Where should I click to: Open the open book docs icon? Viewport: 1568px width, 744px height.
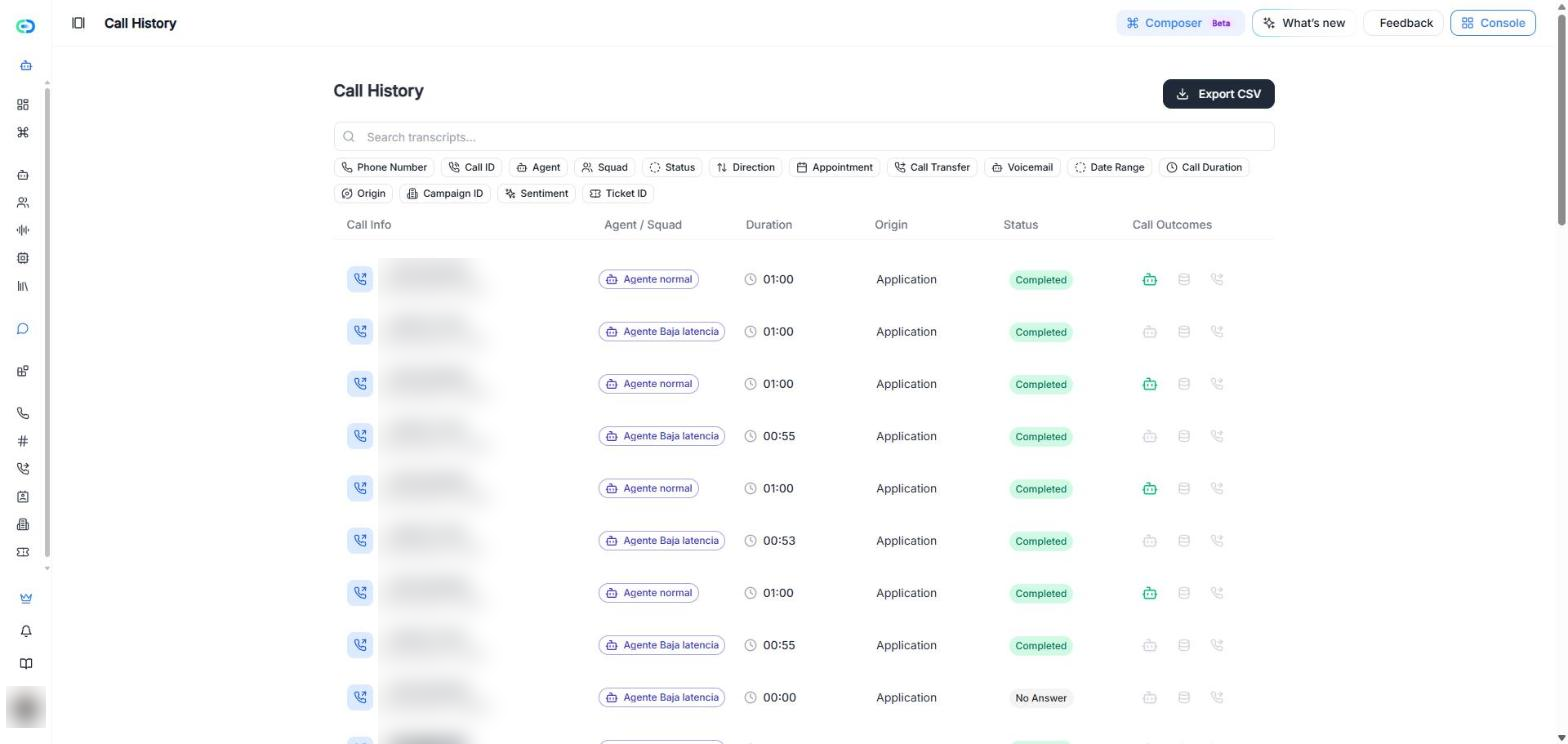(x=26, y=664)
